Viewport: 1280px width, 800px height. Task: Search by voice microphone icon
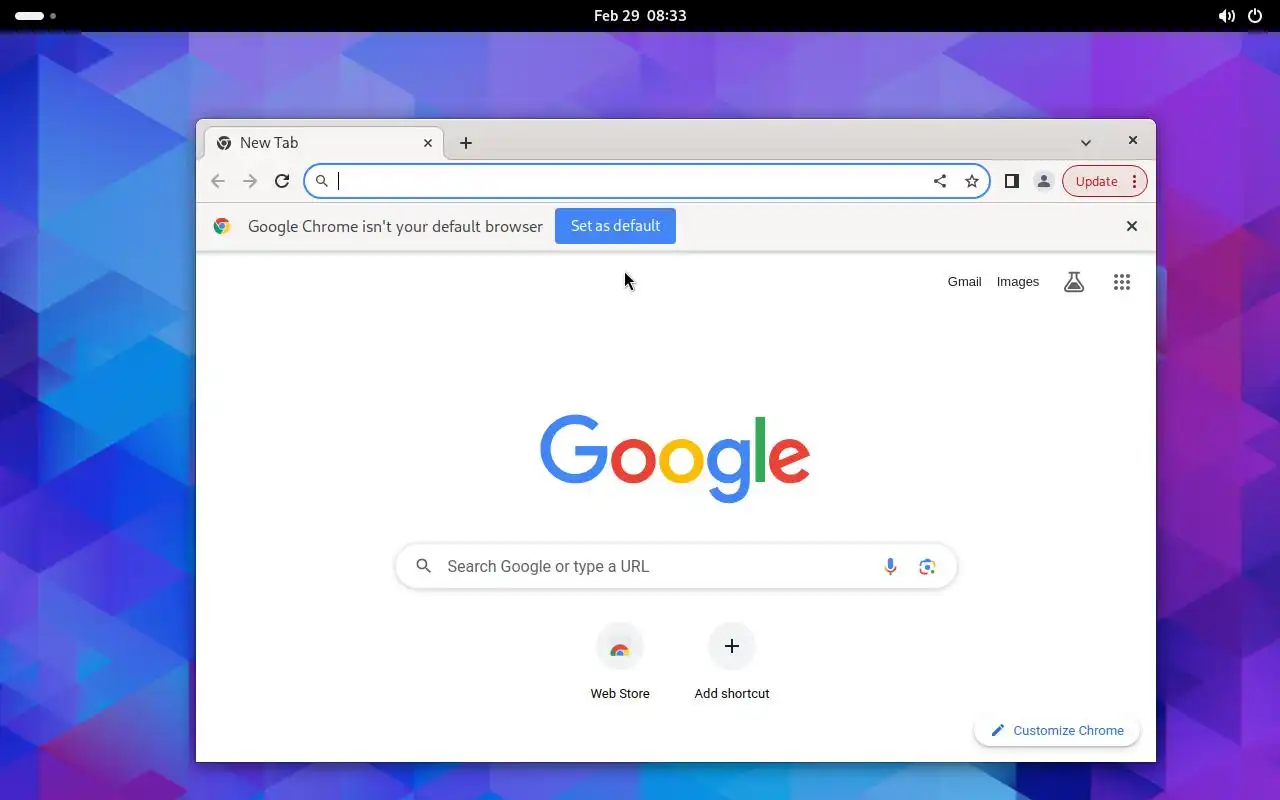point(890,566)
